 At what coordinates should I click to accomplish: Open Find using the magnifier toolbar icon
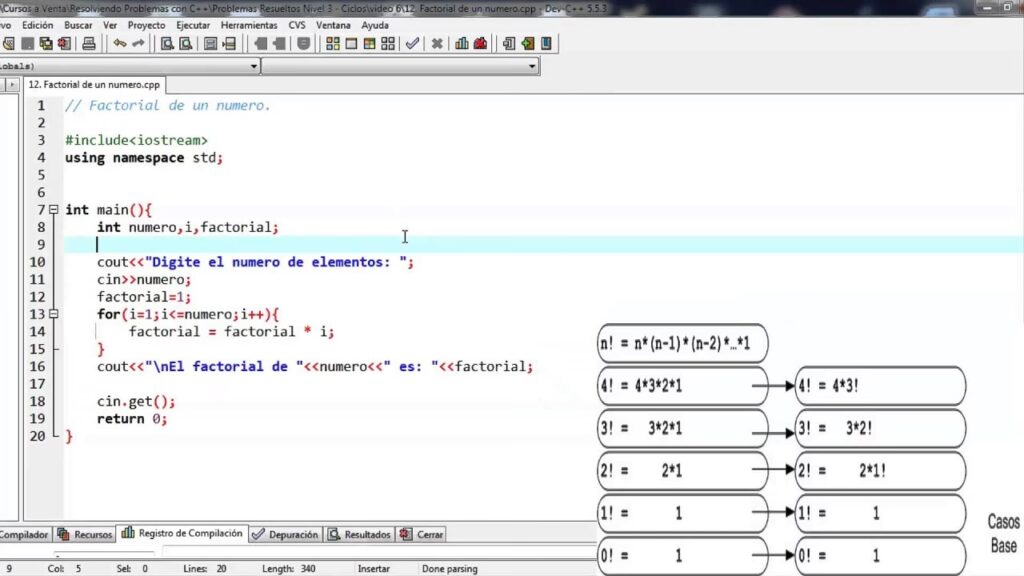168,43
